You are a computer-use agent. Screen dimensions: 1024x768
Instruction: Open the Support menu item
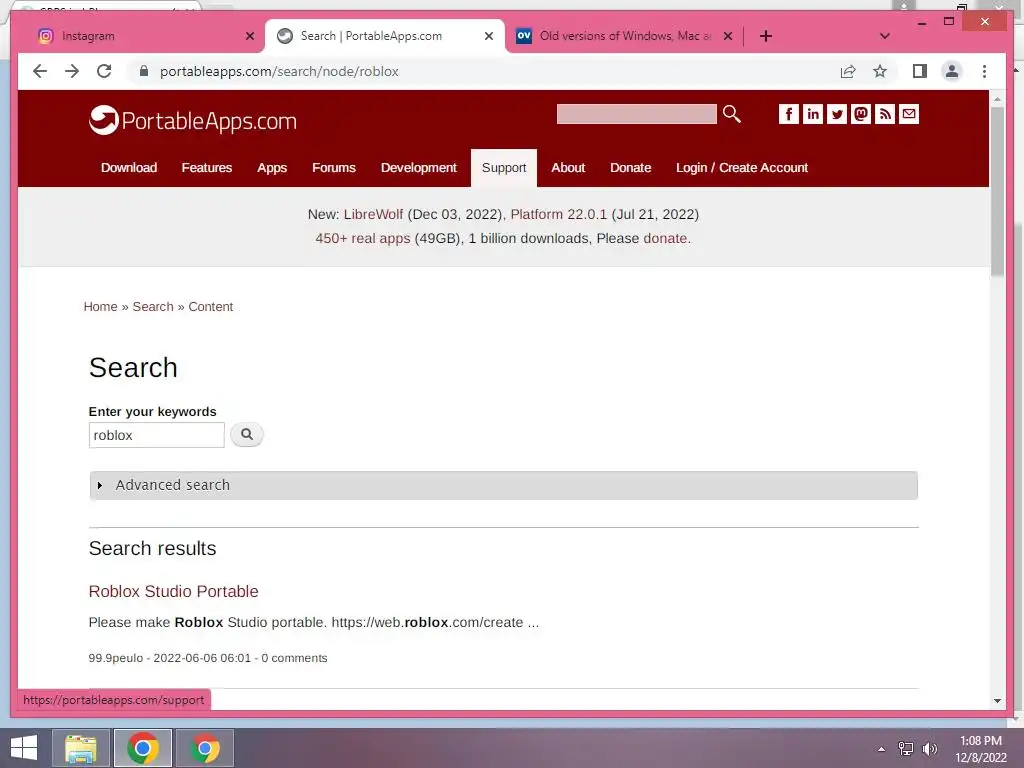coord(504,168)
